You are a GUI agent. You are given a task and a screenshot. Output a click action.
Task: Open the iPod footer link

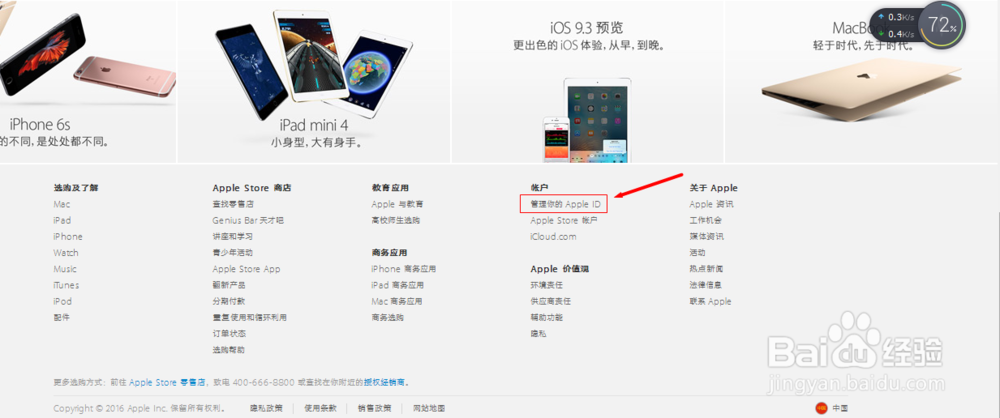62,301
